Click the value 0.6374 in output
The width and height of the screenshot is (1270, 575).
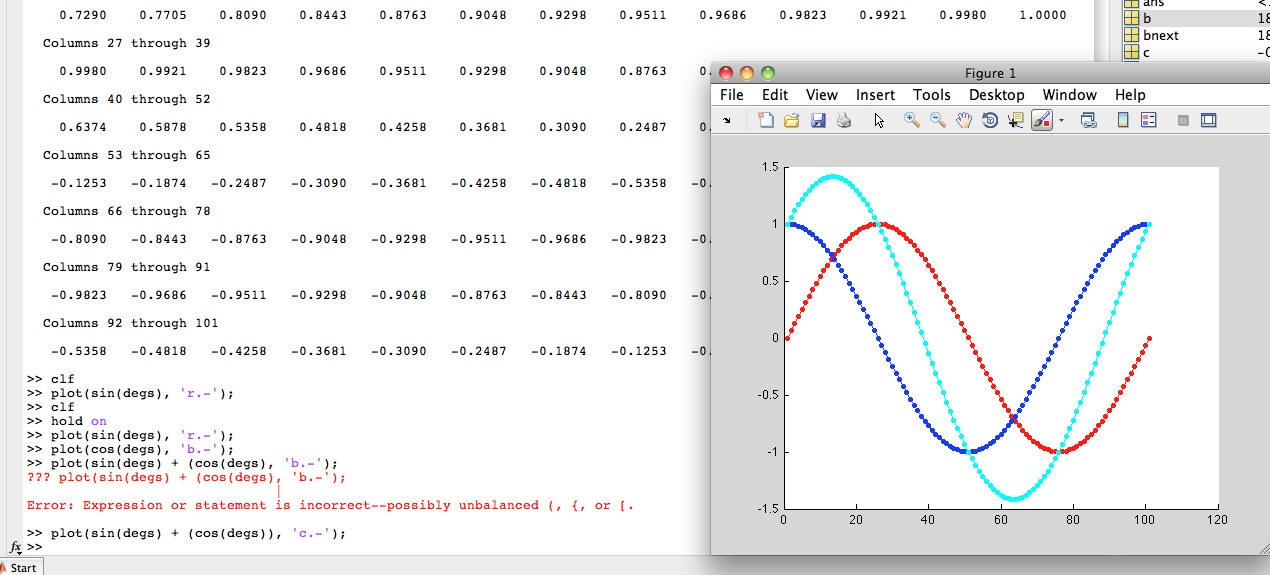(83, 127)
